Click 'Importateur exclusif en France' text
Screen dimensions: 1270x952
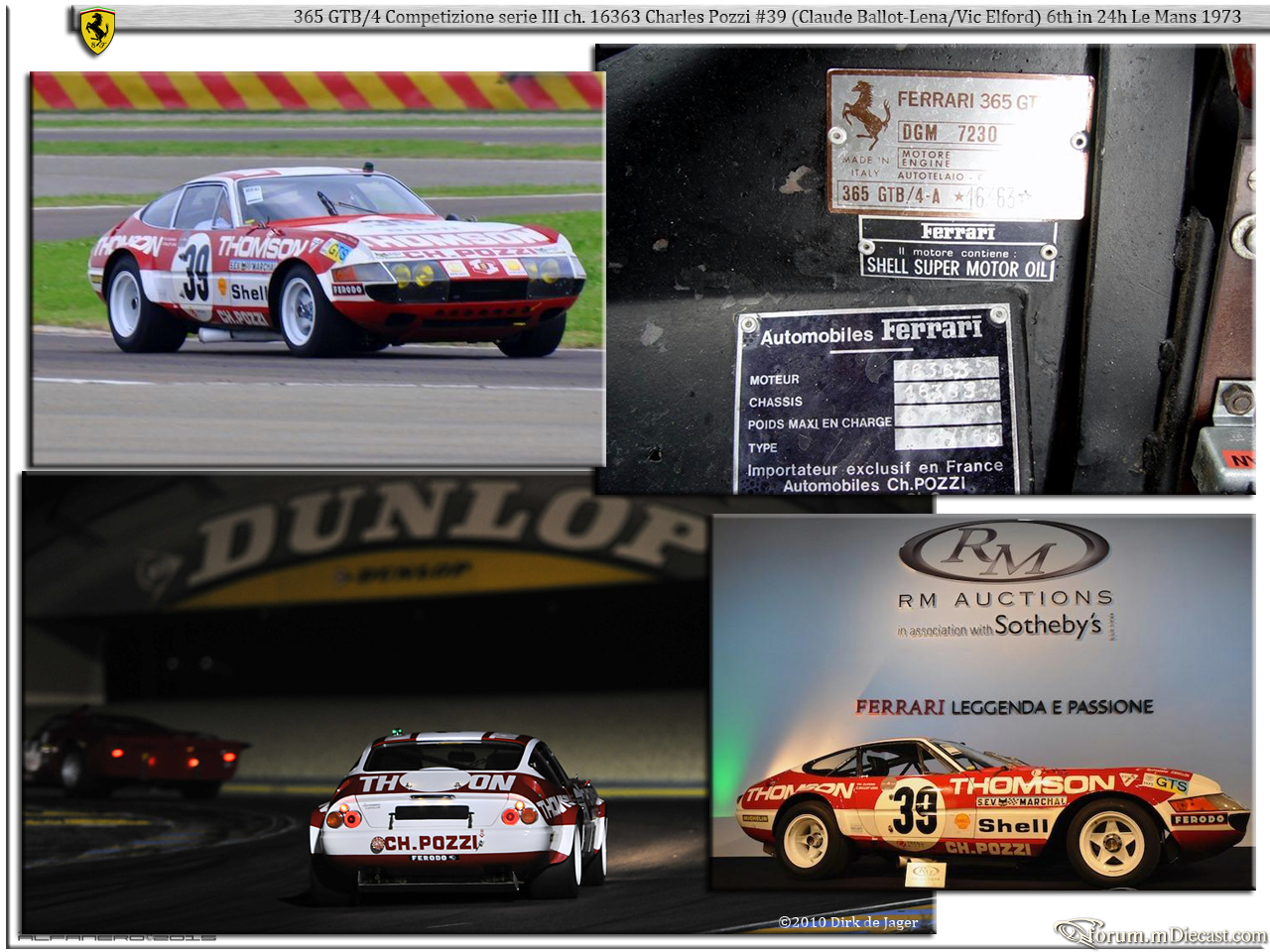(x=875, y=467)
